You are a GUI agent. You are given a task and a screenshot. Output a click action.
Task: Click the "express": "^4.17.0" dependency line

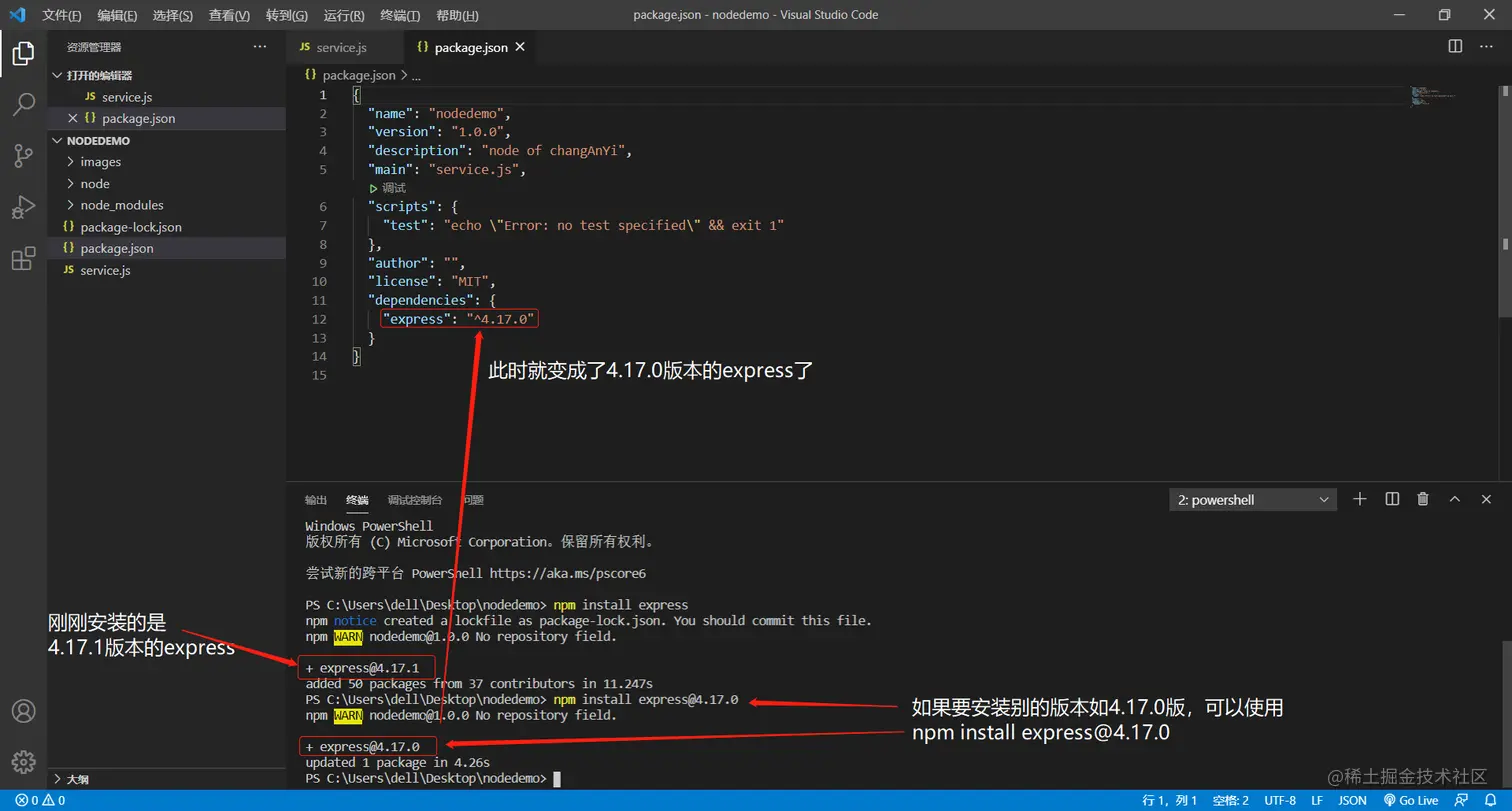pos(461,319)
